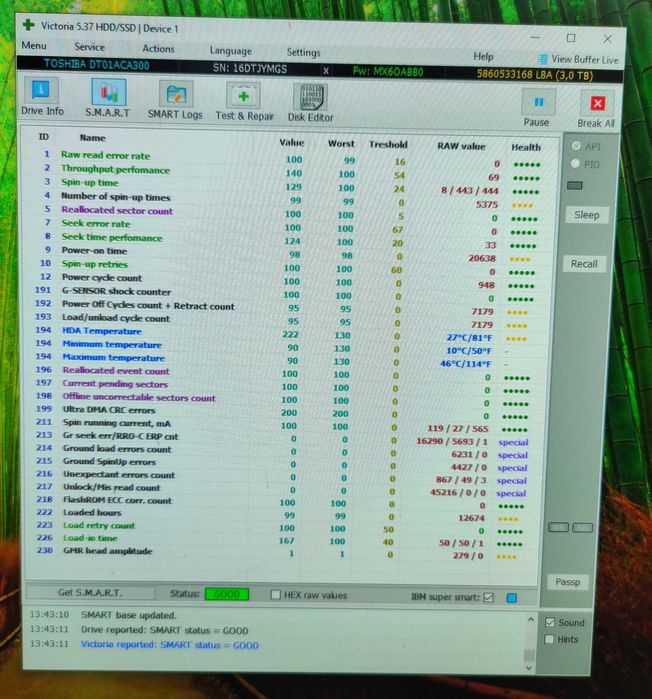The height and width of the screenshot is (699, 652).
Task: Click log line Victoria reported SMART status
Action: click(169, 645)
